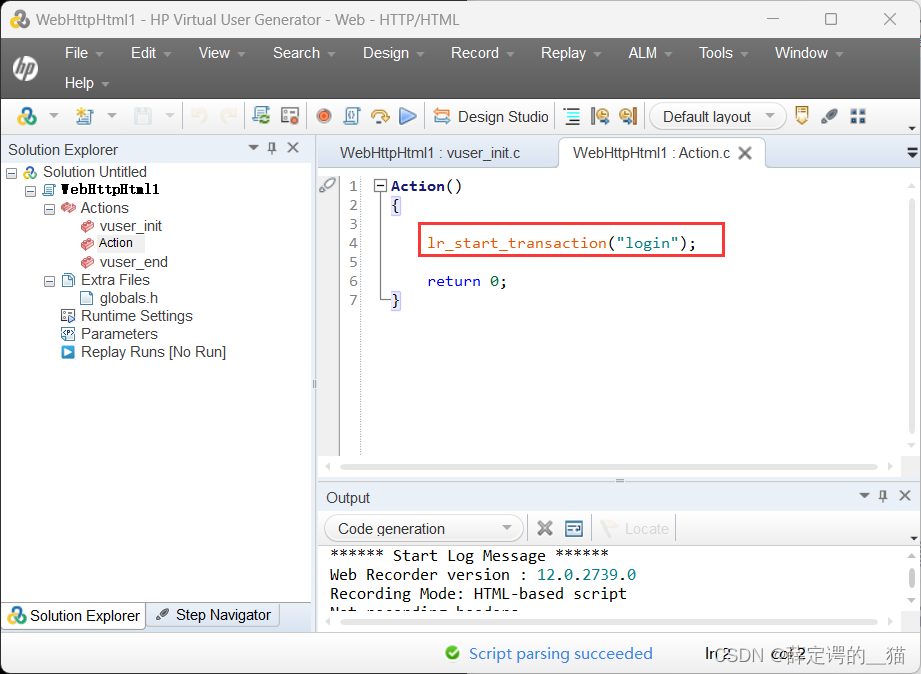The image size is (921, 674).
Task: Collapse the Actions tree node
Action: pyautogui.click(x=49, y=209)
